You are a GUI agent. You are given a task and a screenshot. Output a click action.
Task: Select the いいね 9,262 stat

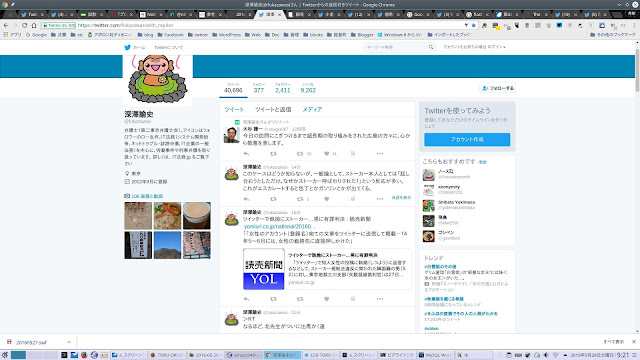(308, 88)
